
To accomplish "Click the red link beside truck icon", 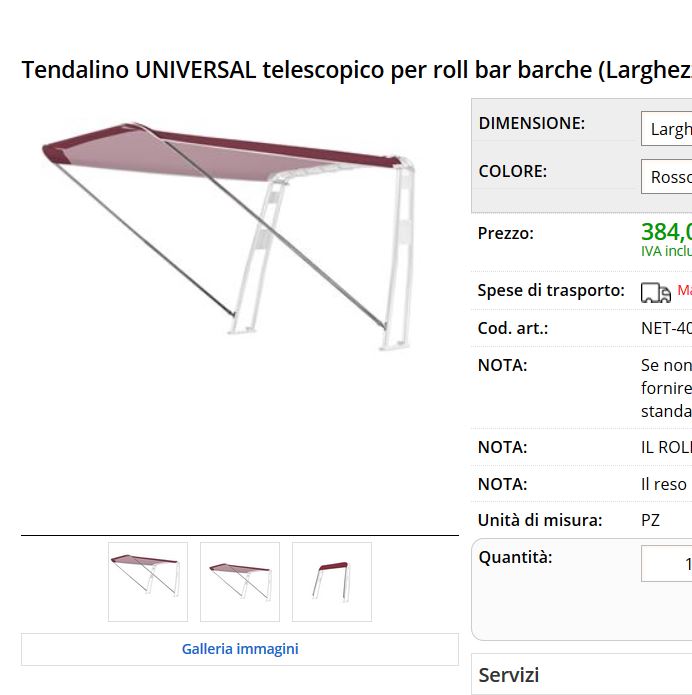I will (x=684, y=290).
